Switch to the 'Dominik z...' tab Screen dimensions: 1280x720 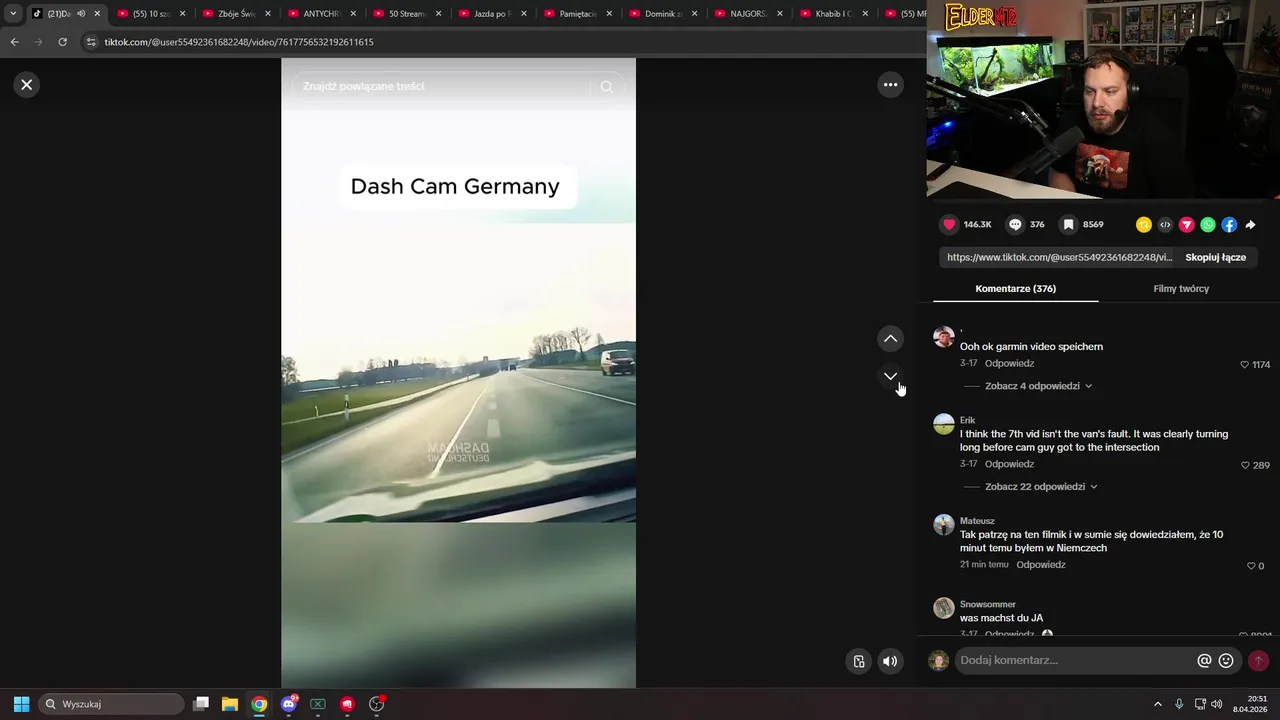coord(664,14)
